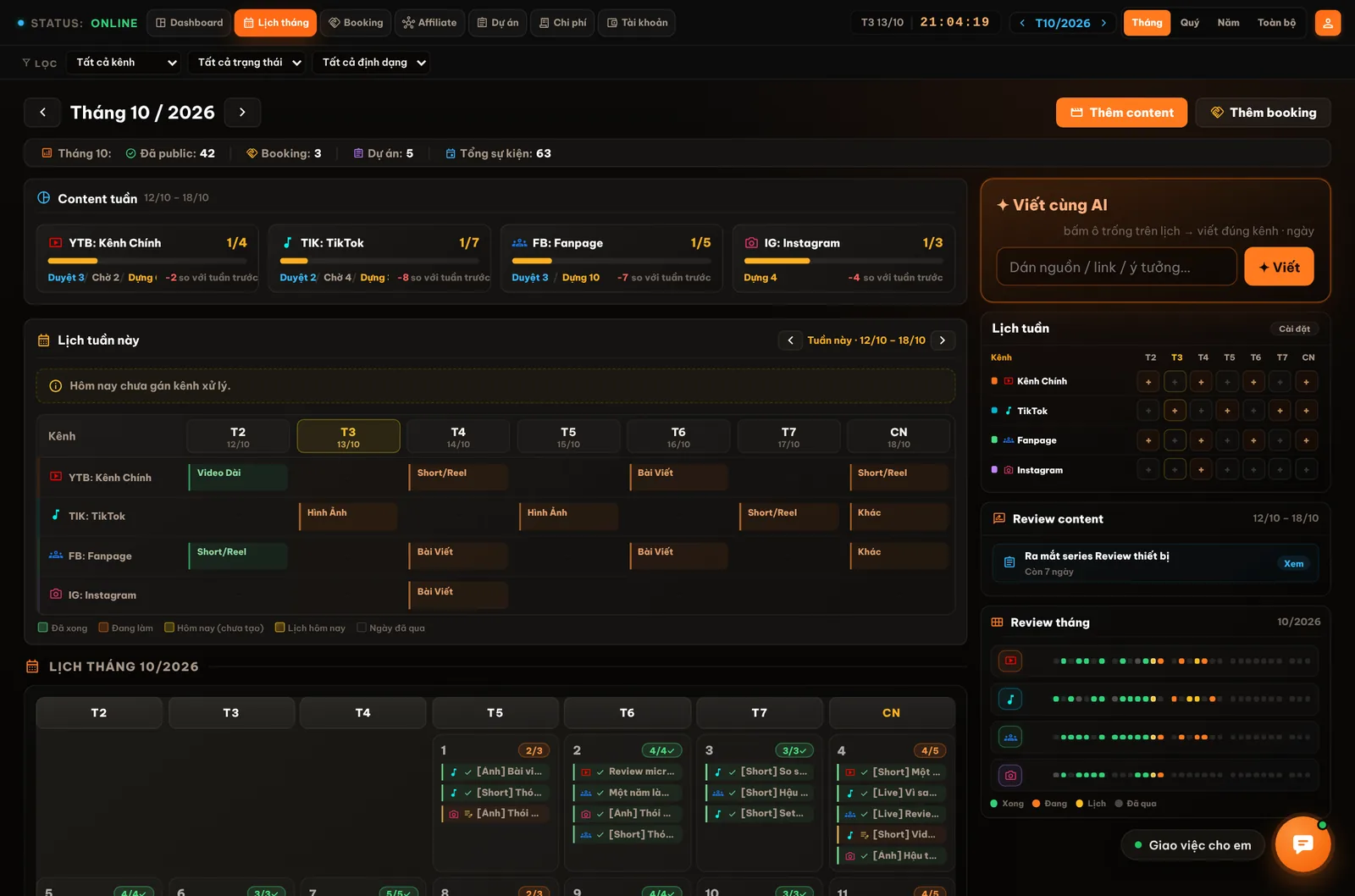Open the Booking tab
The height and width of the screenshot is (896, 1355).
click(356, 23)
